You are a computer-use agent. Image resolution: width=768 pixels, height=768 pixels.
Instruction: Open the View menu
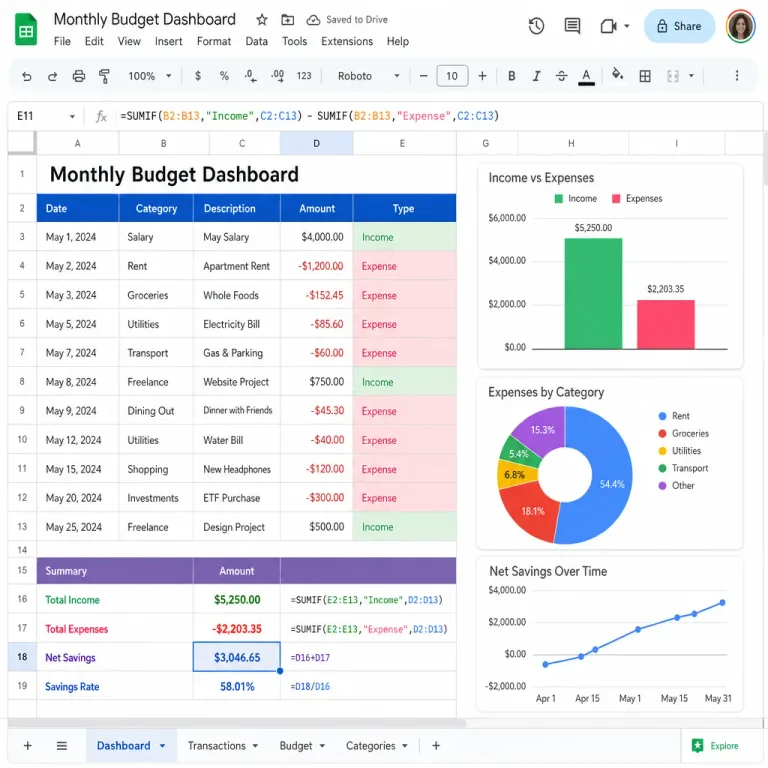(129, 41)
